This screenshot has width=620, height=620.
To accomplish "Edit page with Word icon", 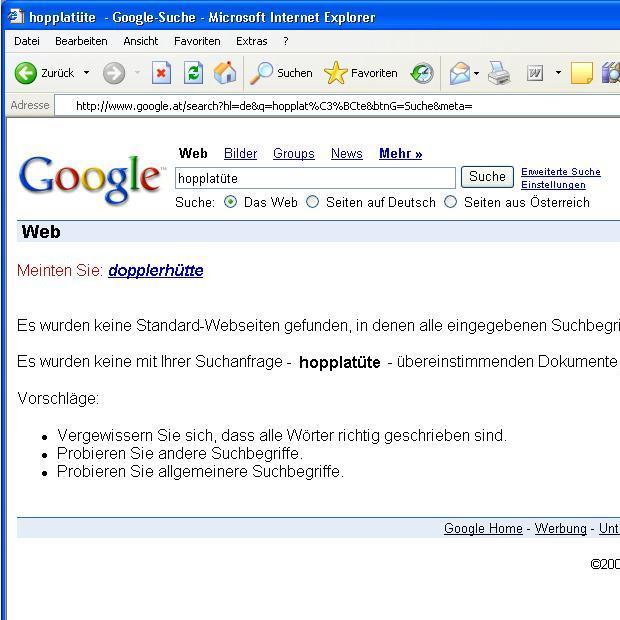I will click(x=535, y=73).
